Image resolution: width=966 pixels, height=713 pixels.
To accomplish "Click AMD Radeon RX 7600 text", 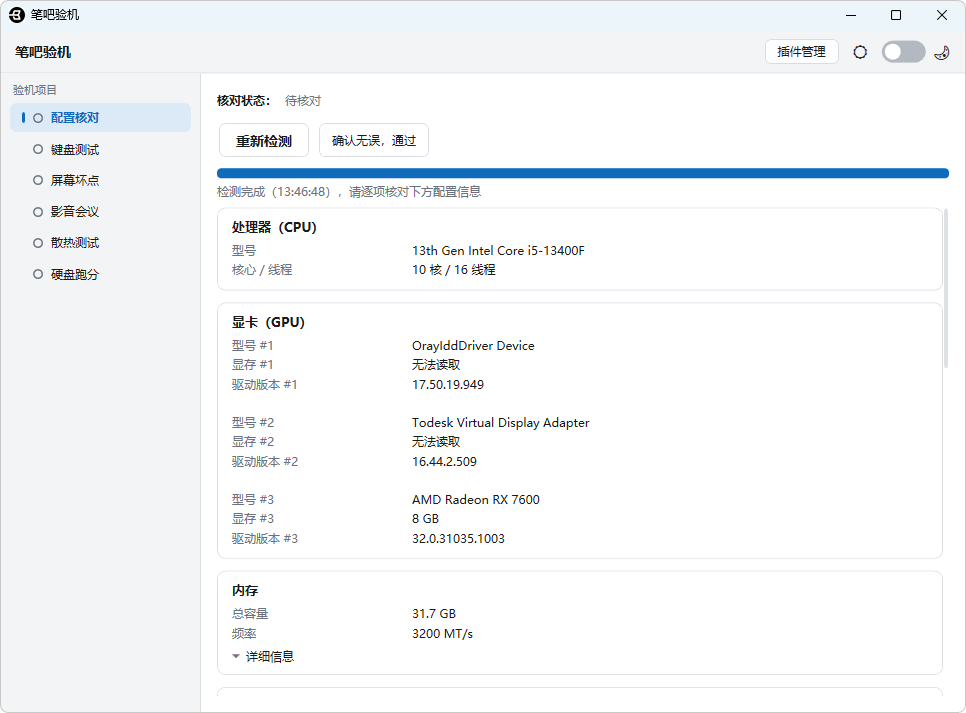I will [476, 500].
